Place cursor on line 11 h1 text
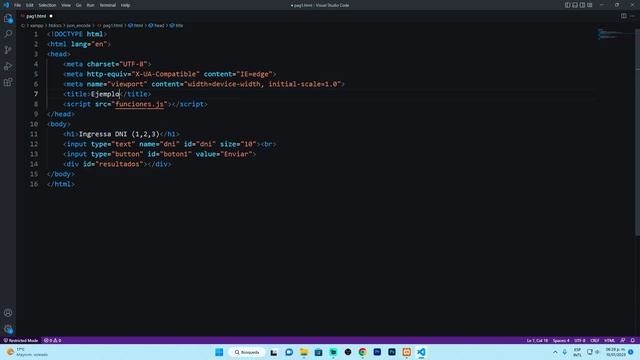 [119, 134]
